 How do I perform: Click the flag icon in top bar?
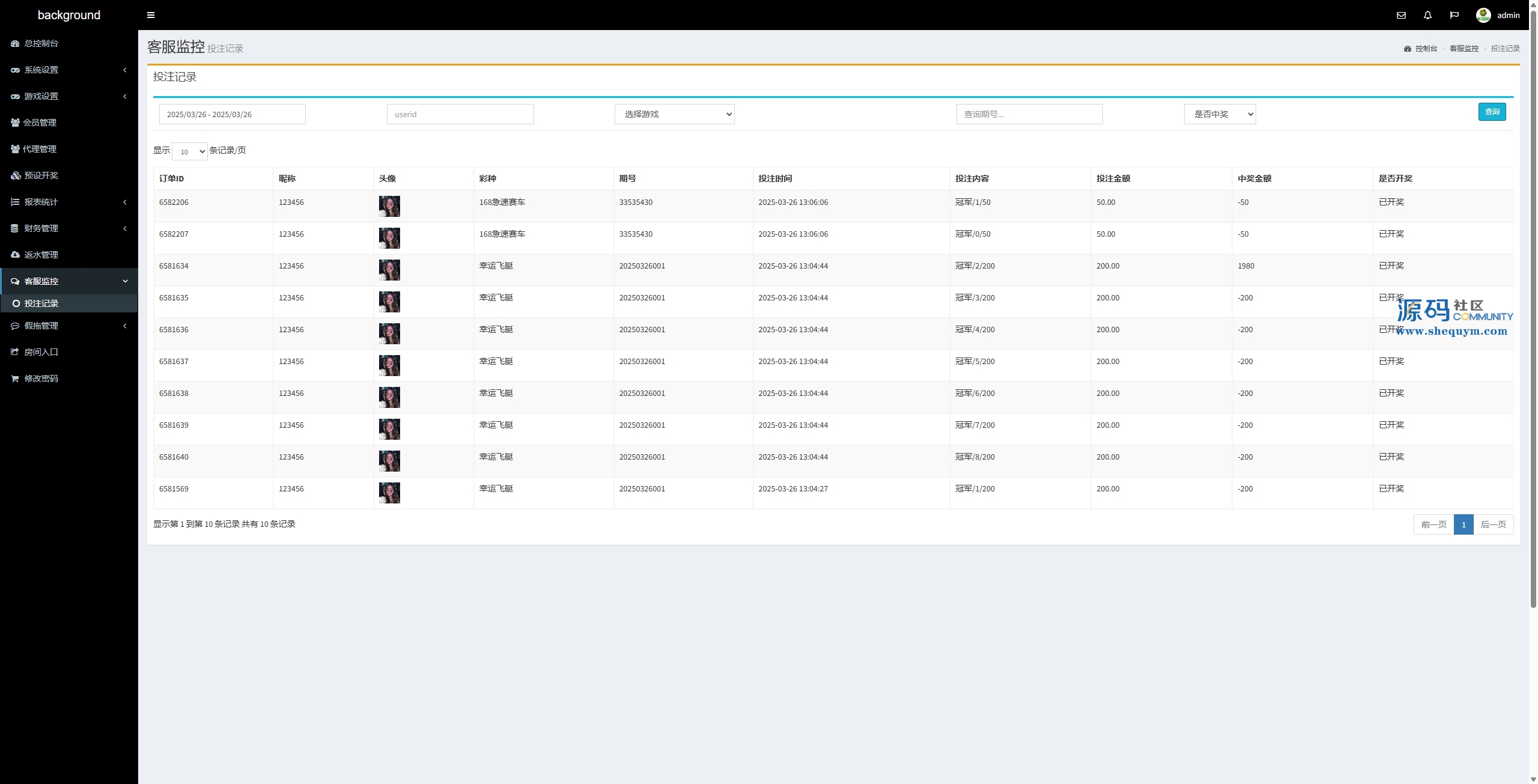1454,15
